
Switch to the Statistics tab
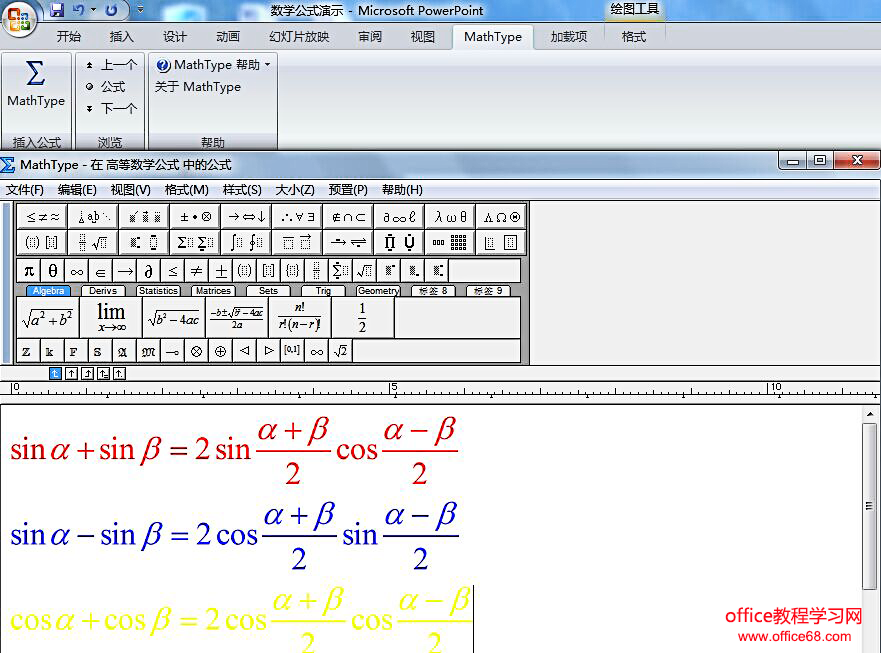pyautogui.click(x=158, y=290)
